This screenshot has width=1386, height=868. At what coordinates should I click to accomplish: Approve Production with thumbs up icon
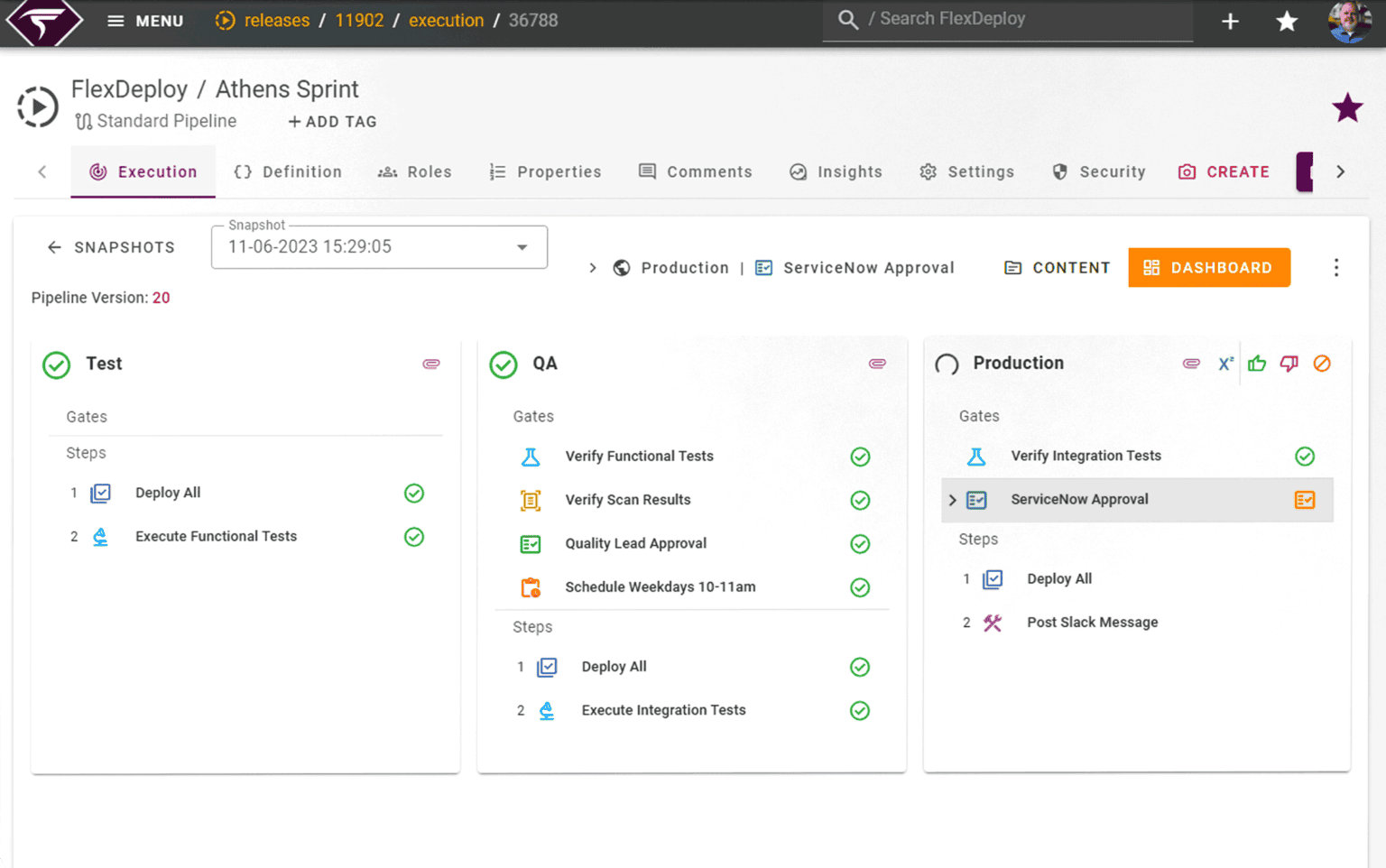(1257, 364)
